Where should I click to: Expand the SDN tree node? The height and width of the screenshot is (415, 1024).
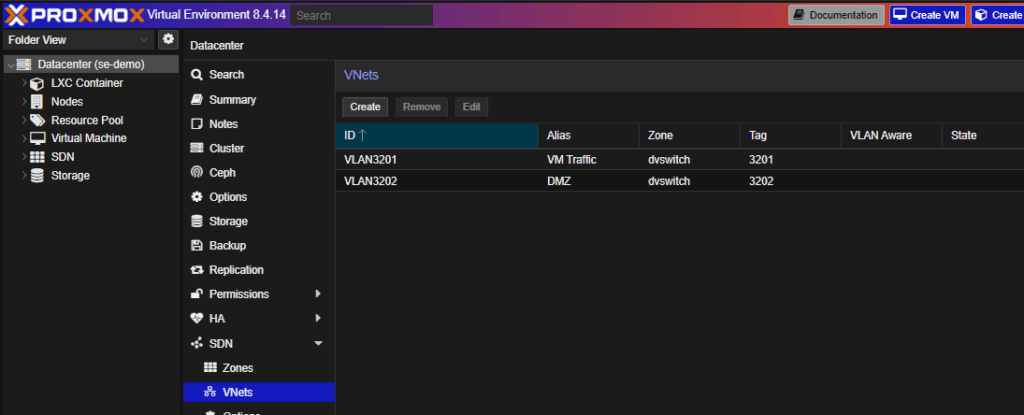point(25,157)
